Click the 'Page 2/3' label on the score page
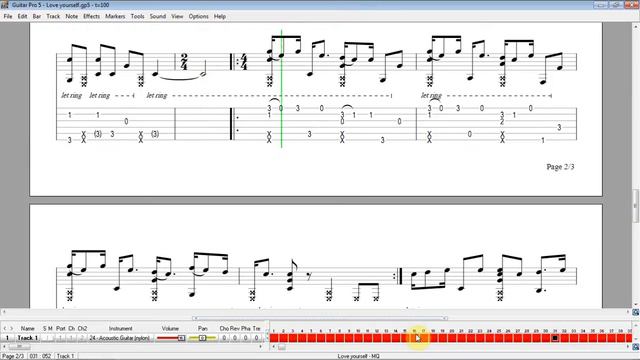The height and width of the screenshot is (360, 640). (x=560, y=167)
